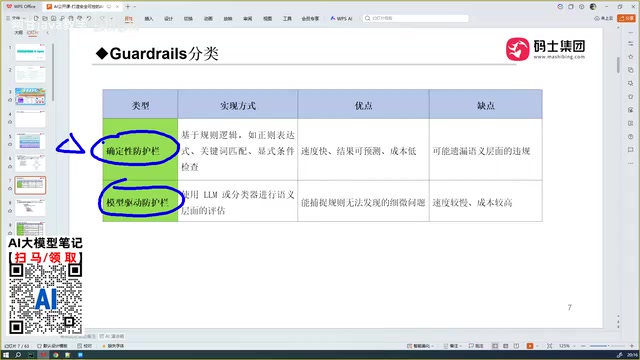
Task: Click the 优点 table header cell
Action: [363, 105]
